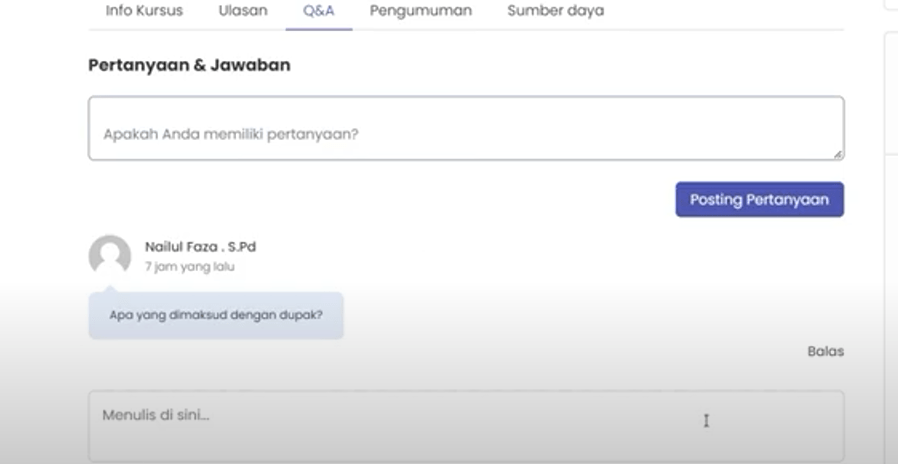This screenshot has width=898, height=464.
Task: Click the Pertanyaan & Jawaban heading
Action: point(189,65)
